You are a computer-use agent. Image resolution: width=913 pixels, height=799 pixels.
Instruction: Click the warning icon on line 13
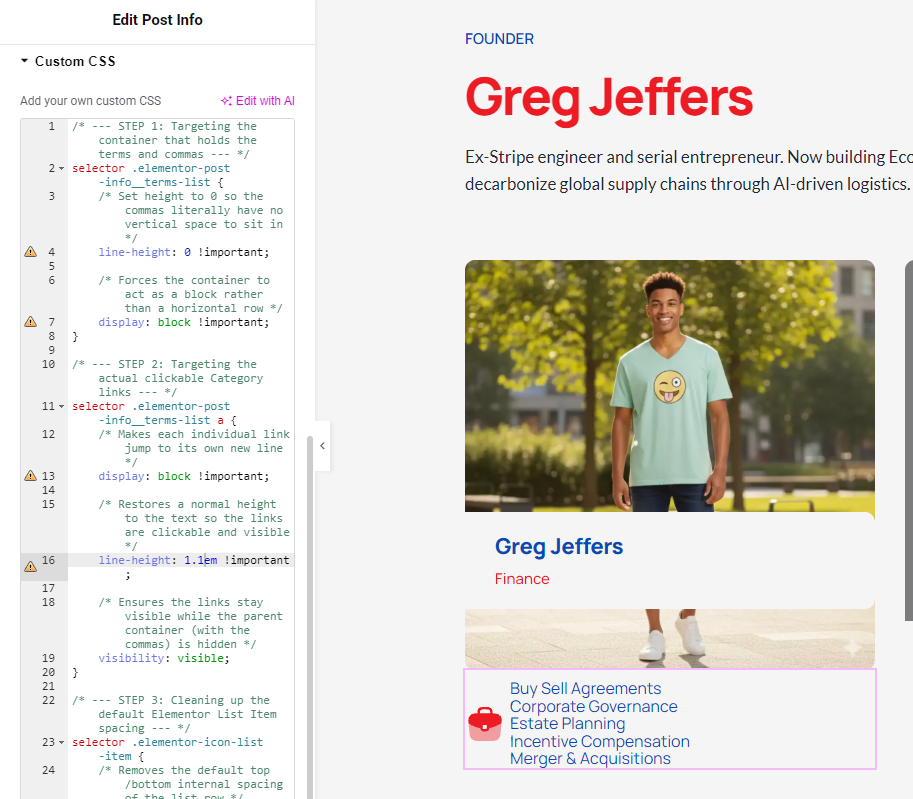point(30,476)
